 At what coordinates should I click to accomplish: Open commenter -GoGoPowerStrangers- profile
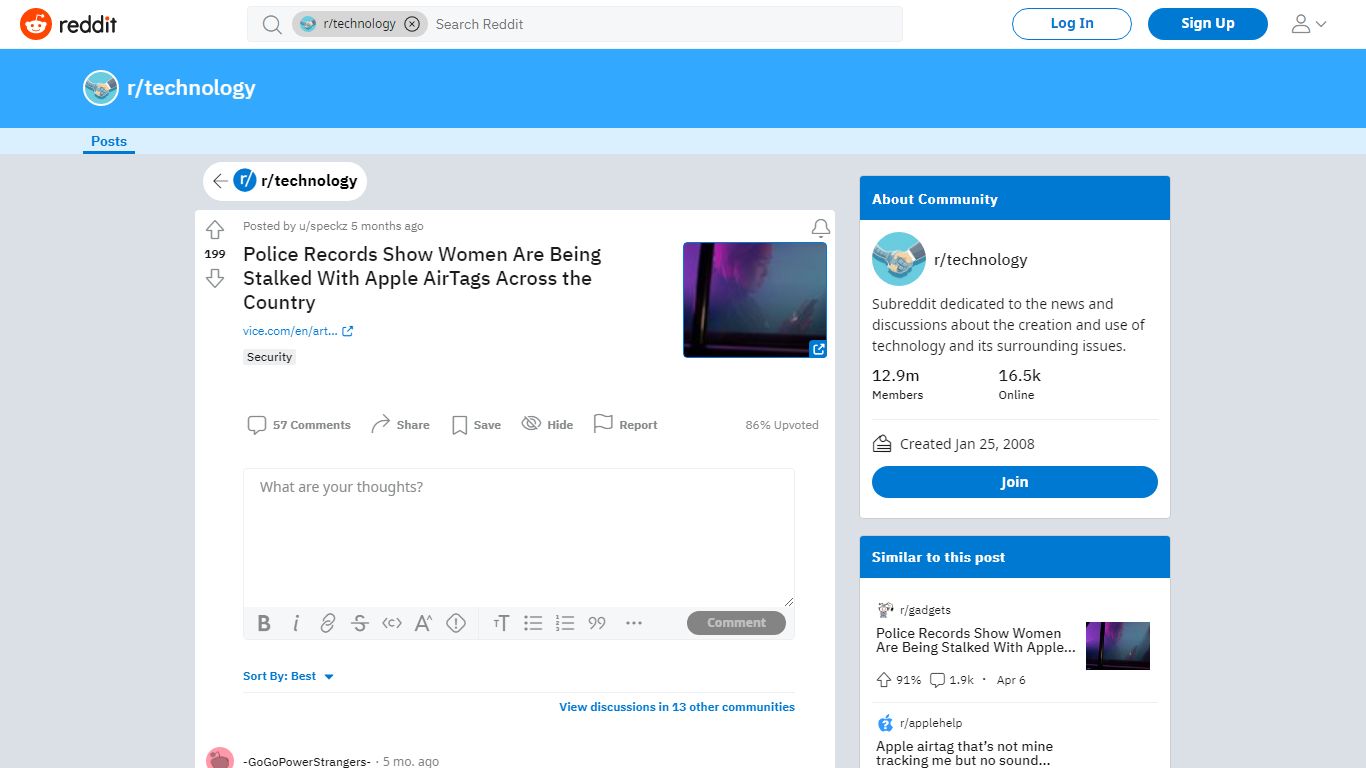click(307, 761)
